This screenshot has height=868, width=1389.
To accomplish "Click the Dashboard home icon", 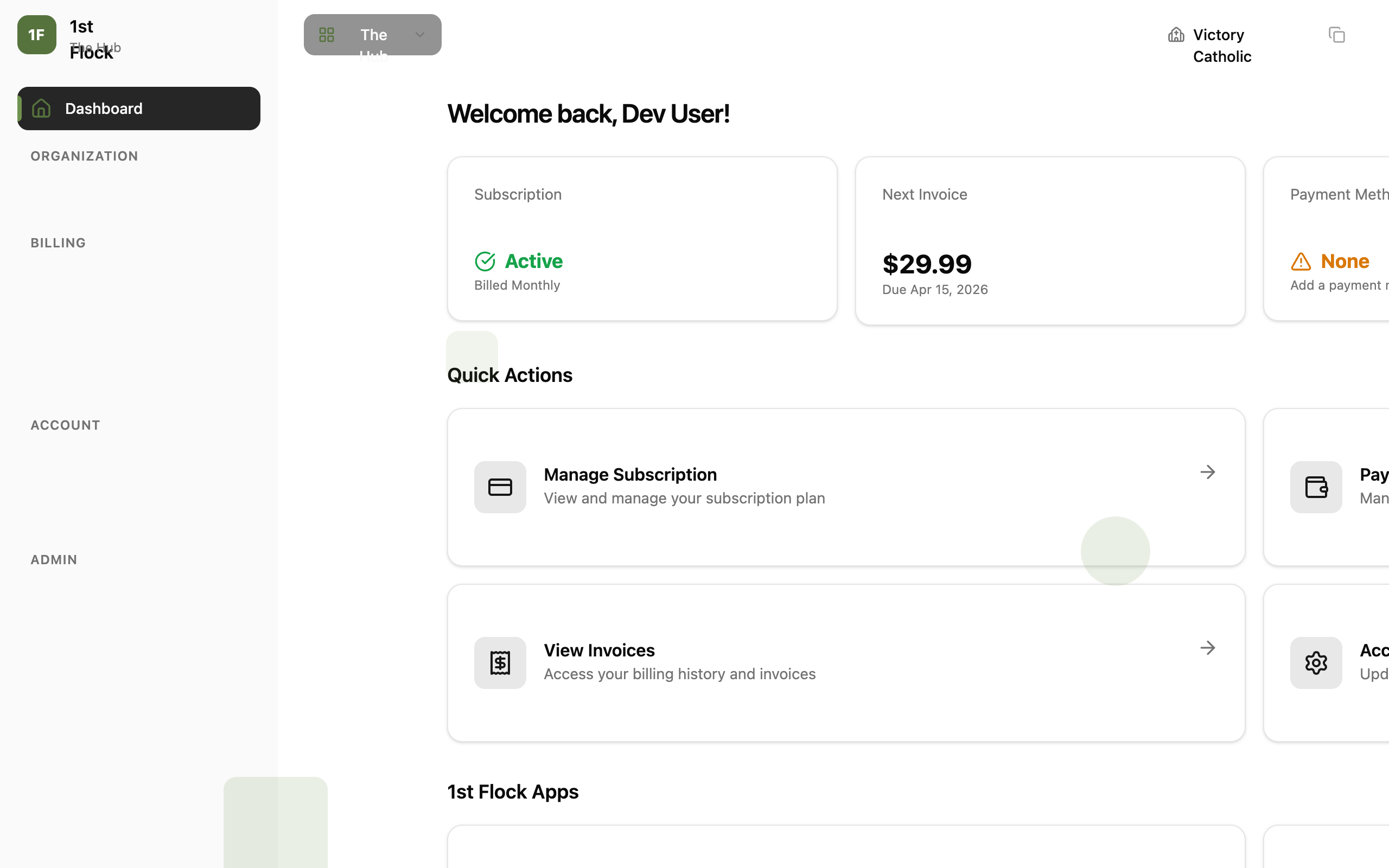I will click(41, 108).
